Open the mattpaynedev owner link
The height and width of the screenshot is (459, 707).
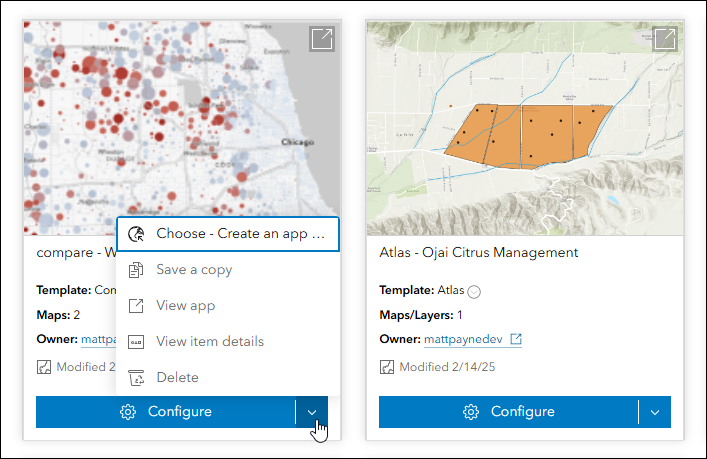pos(463,339)
